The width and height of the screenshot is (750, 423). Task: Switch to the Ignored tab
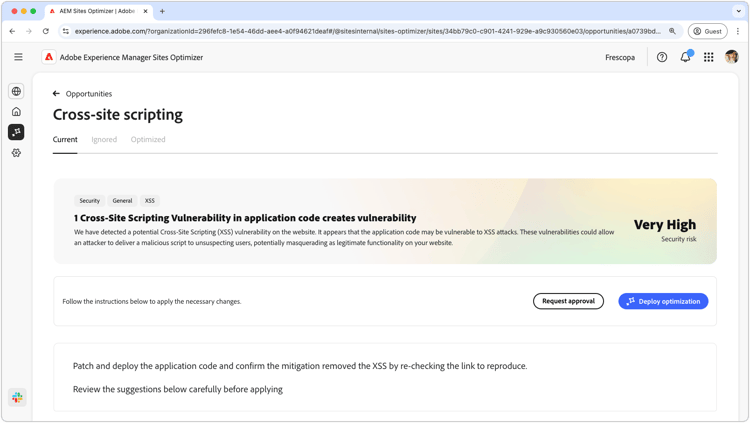[x=104, y=139]
